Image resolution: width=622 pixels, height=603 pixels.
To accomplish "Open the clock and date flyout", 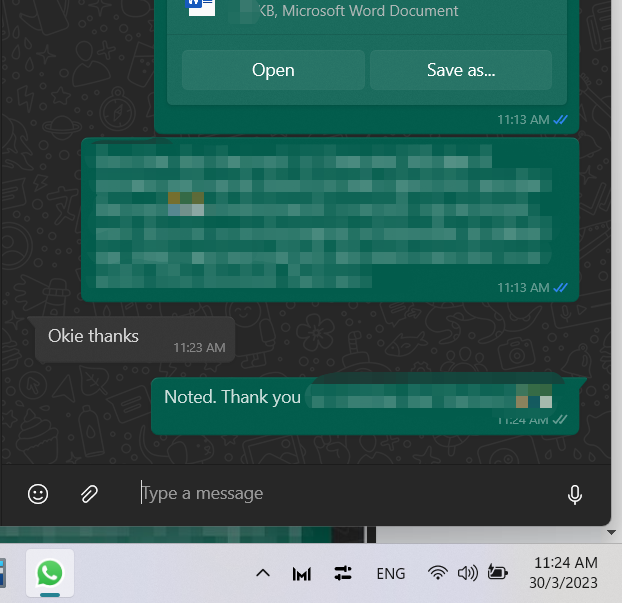I will pyautogui.click(x=564, y=572).
